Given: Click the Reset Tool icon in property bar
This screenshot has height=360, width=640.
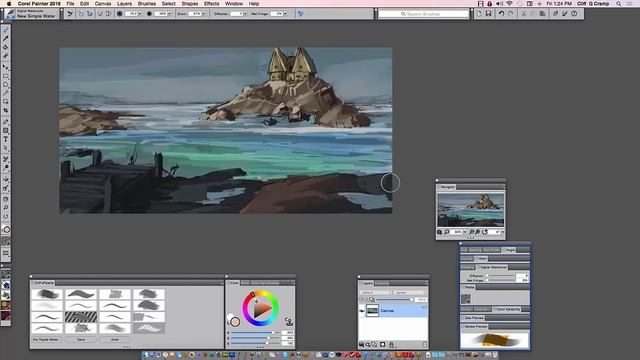Looking at the screenshot, I should pos(70,13).
